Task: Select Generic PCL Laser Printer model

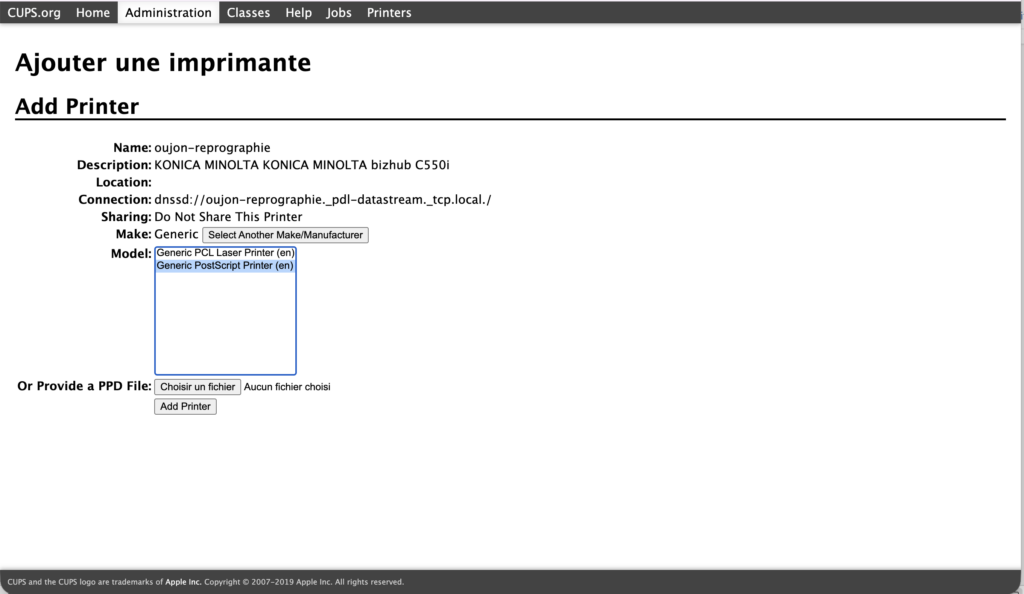Action: pyautogui.click(x=225, y=253)
